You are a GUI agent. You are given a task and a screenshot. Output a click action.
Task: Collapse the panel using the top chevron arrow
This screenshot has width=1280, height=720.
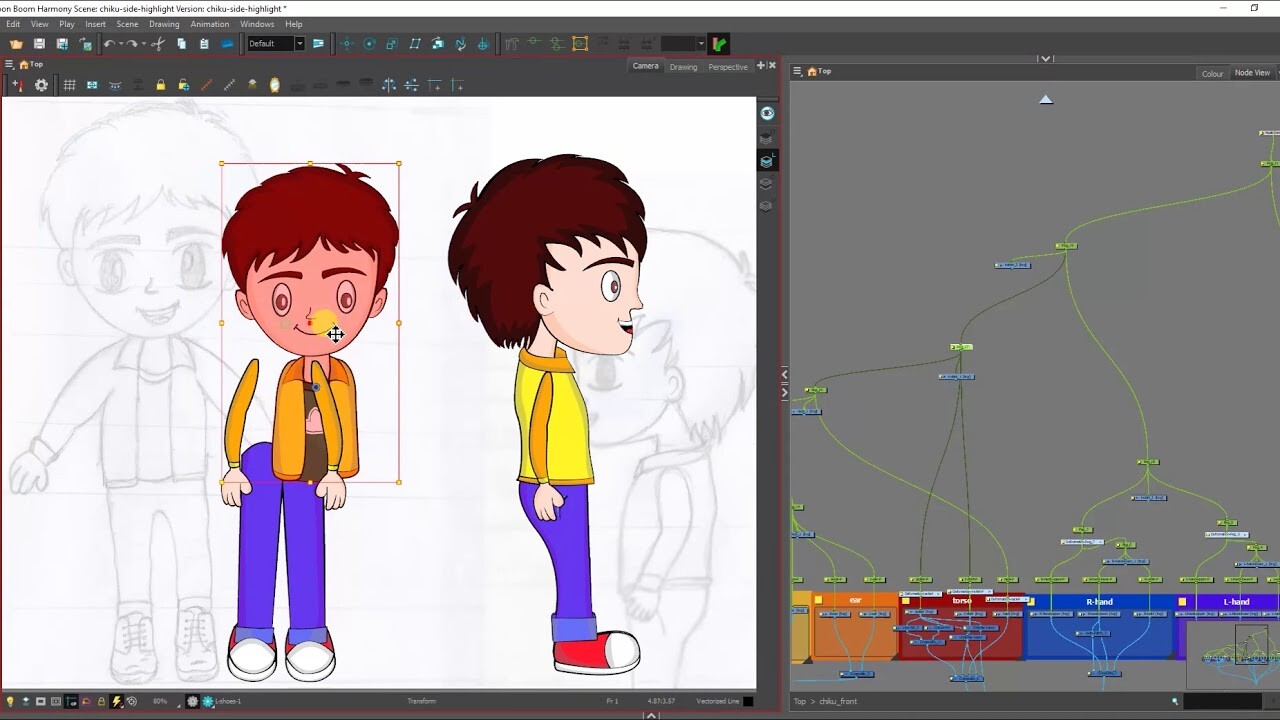1046,58
